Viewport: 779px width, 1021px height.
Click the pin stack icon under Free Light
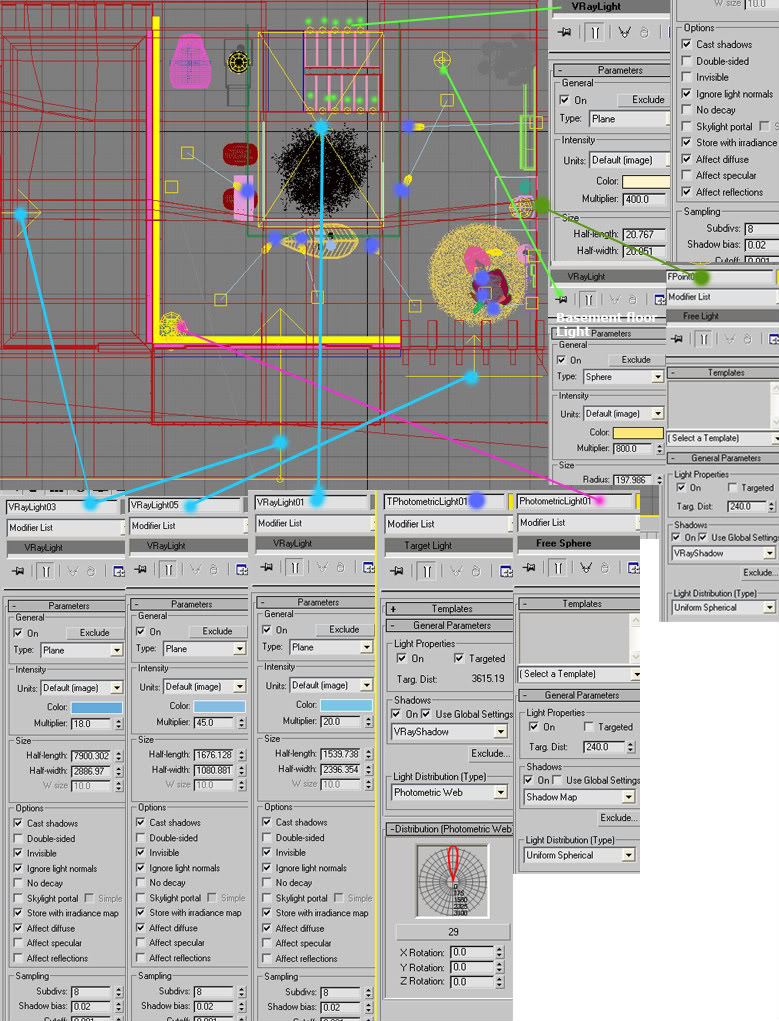[x=677, y=339]
